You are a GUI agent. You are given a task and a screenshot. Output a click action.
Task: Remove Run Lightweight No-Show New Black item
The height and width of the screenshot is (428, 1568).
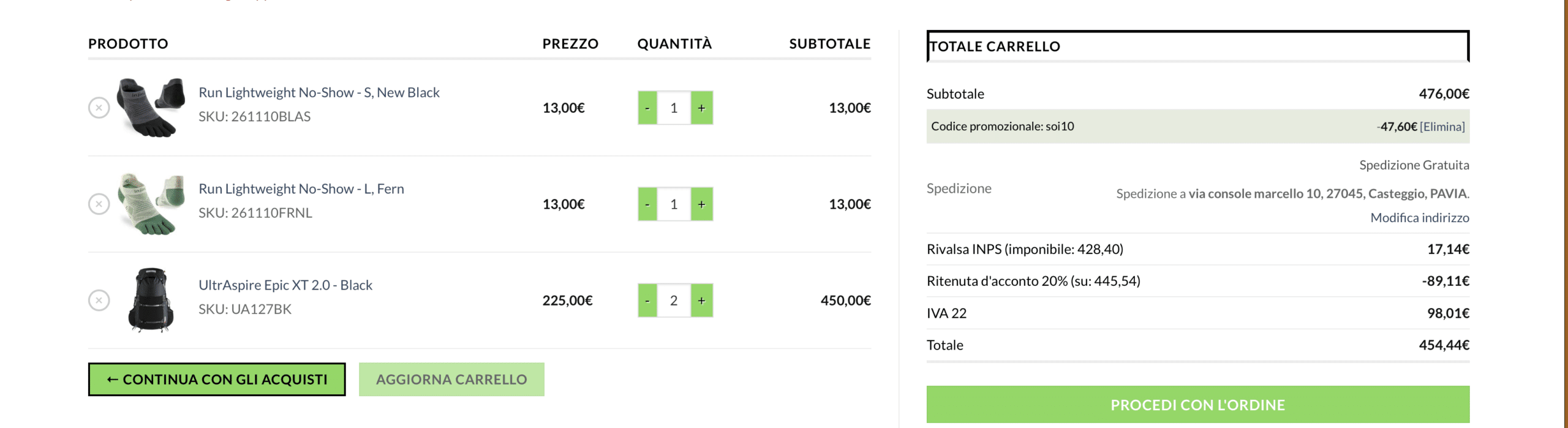point(99,108)
